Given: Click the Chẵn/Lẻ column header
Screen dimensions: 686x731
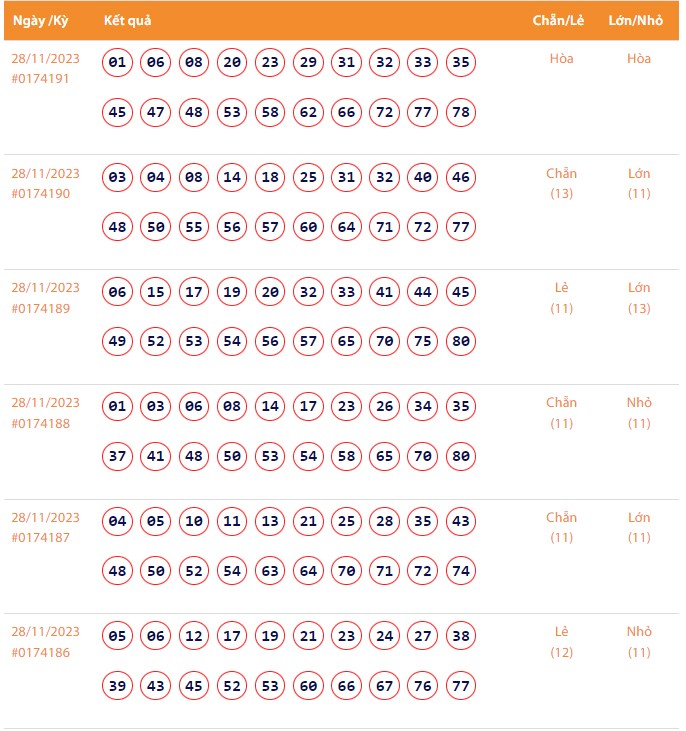Looking at the screenshot, I should [x=560, y=21].
